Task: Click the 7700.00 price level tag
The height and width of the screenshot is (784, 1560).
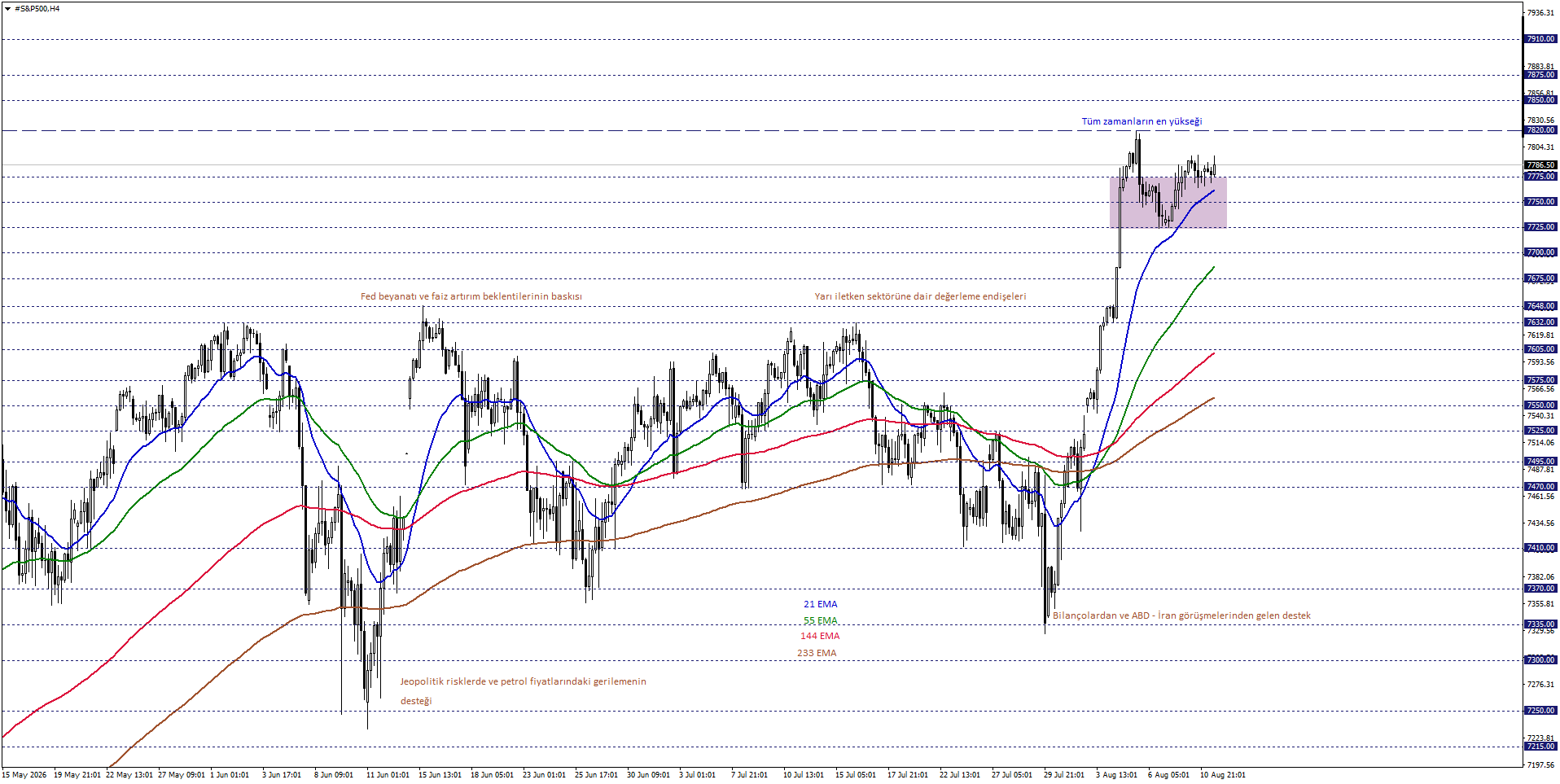Action: tap(1540, 252)
